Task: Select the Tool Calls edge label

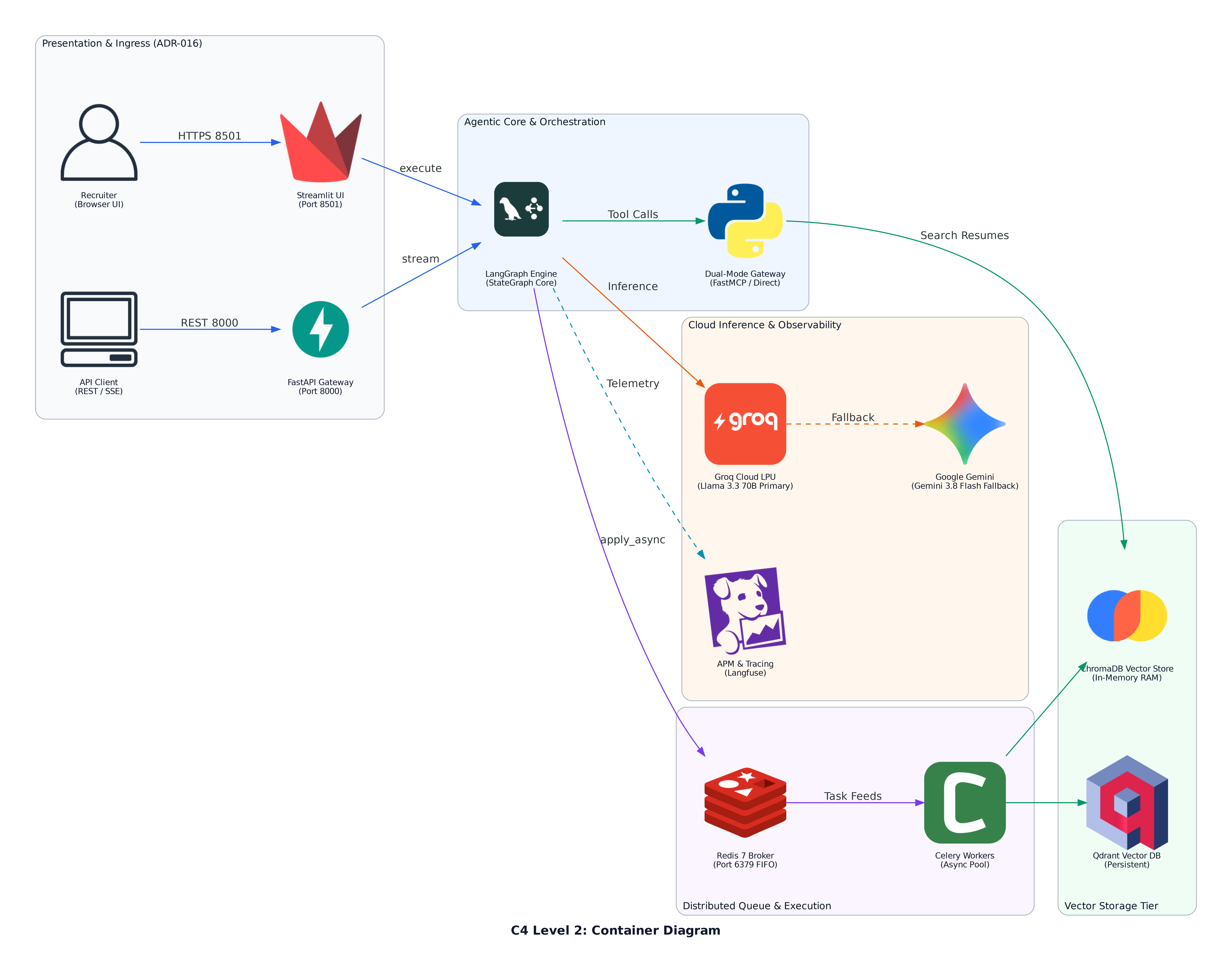Action: tap(633, 214)
